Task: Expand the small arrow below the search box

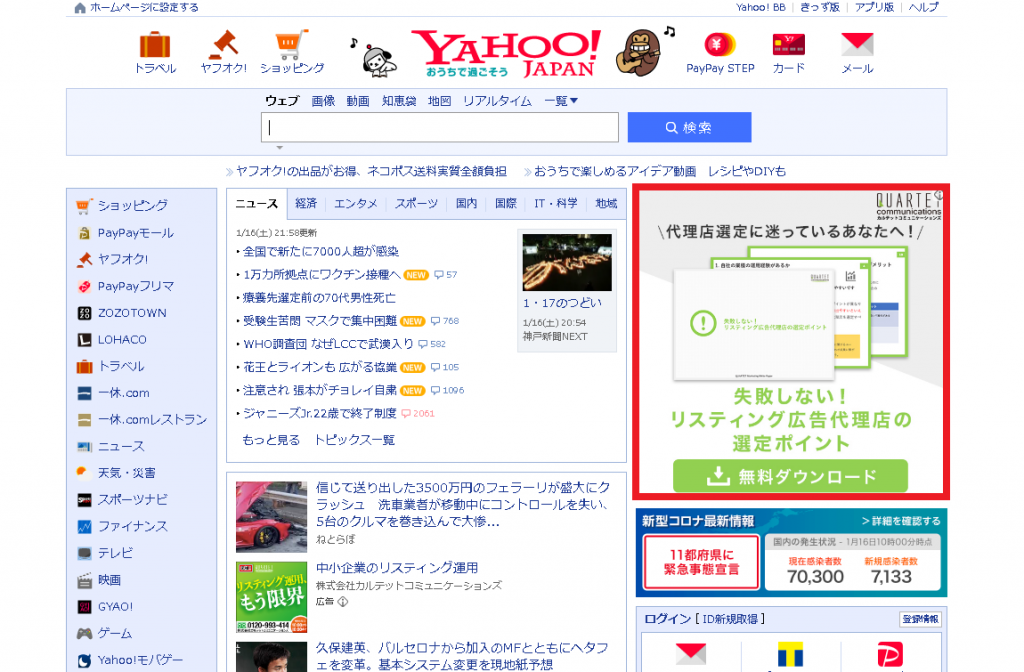Action: point(279,148)
